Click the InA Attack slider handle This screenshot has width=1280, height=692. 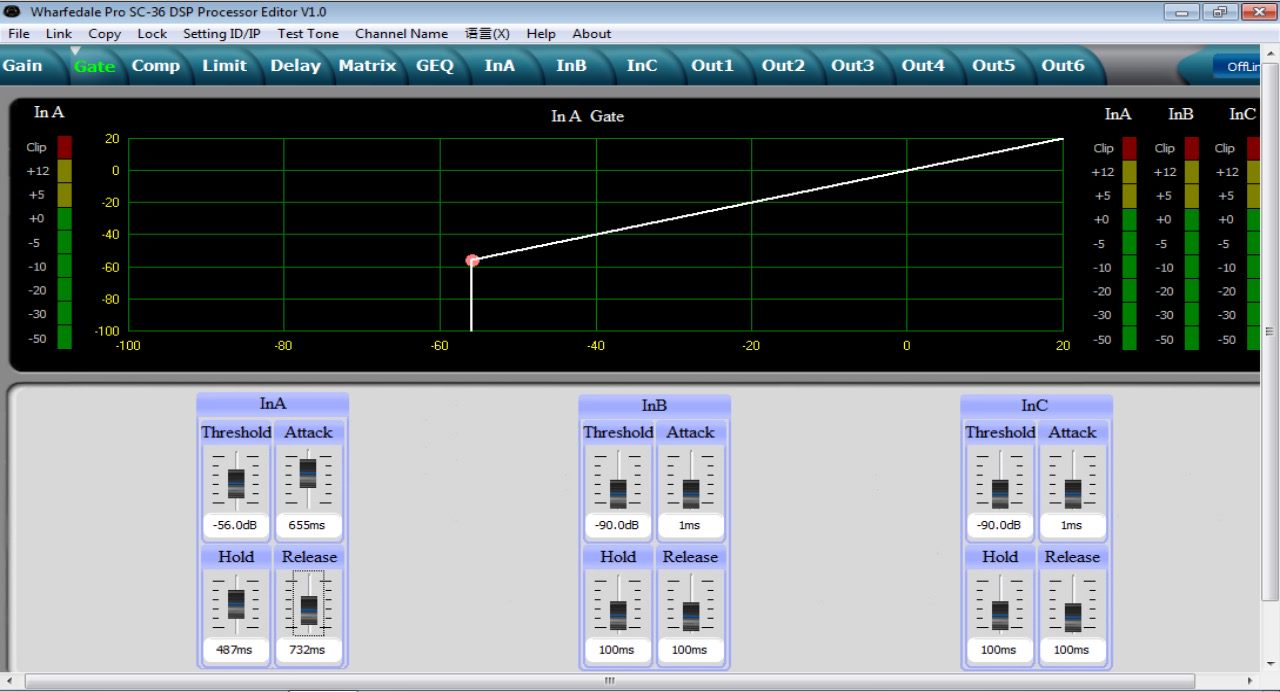pyautogui.click(x=308, y=473)
